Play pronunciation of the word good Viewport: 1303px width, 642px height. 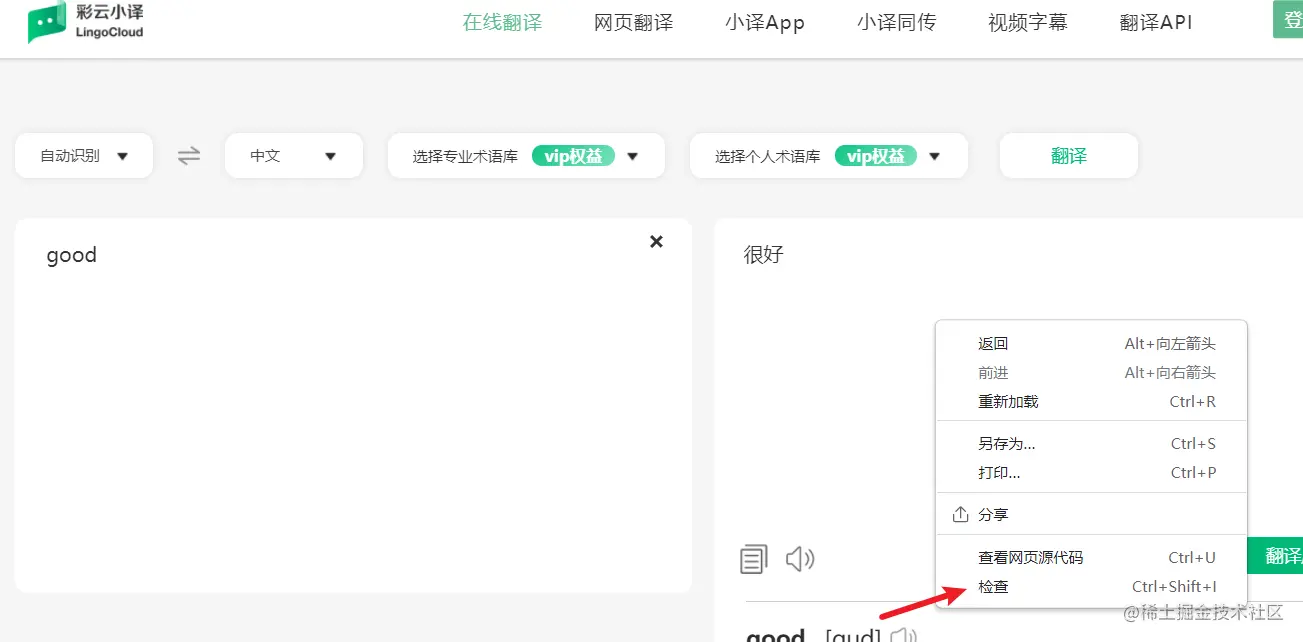pyautogui.click(x=903, y=636)
